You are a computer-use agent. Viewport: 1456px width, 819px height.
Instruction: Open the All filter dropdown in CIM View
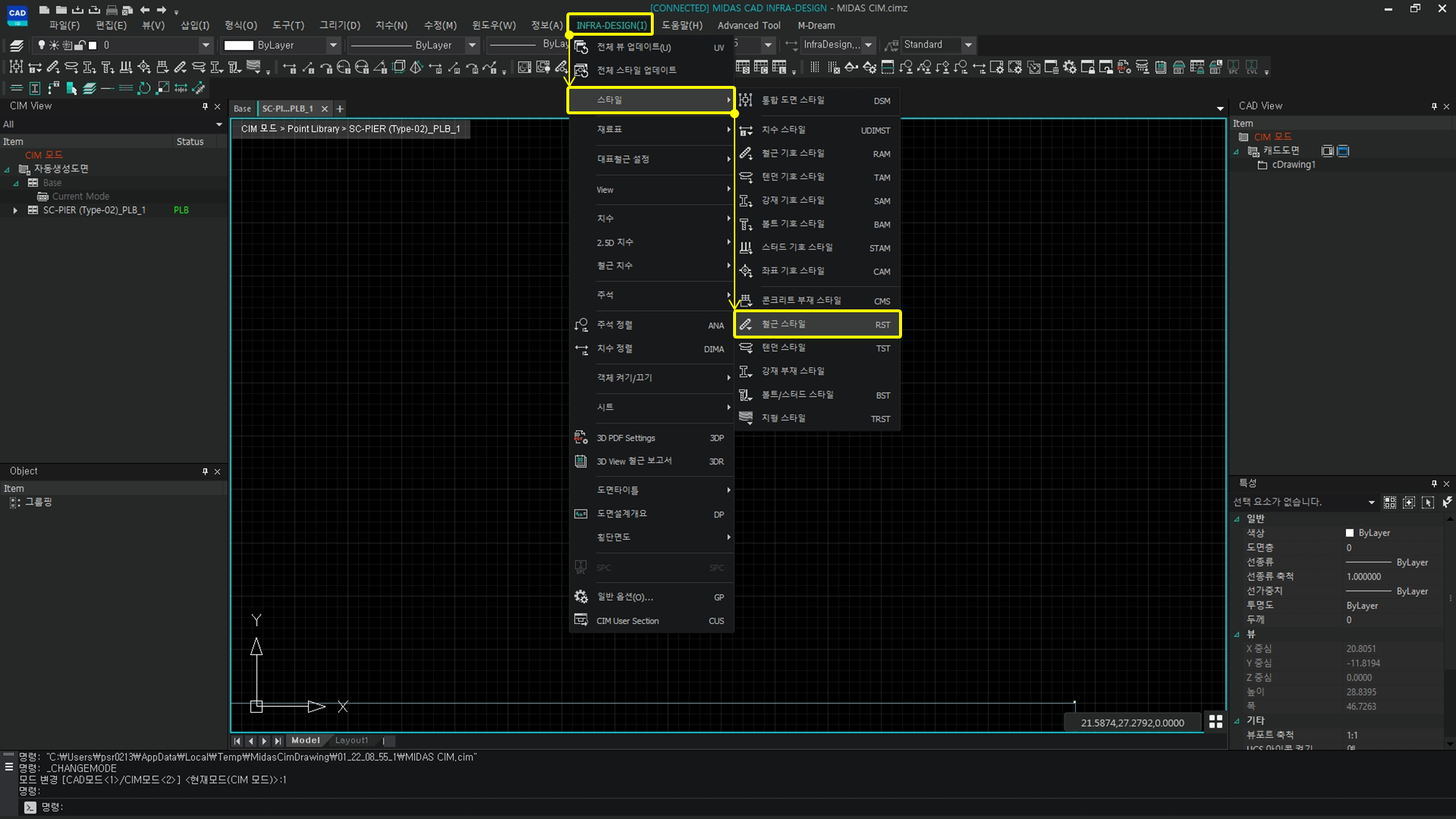218,124
